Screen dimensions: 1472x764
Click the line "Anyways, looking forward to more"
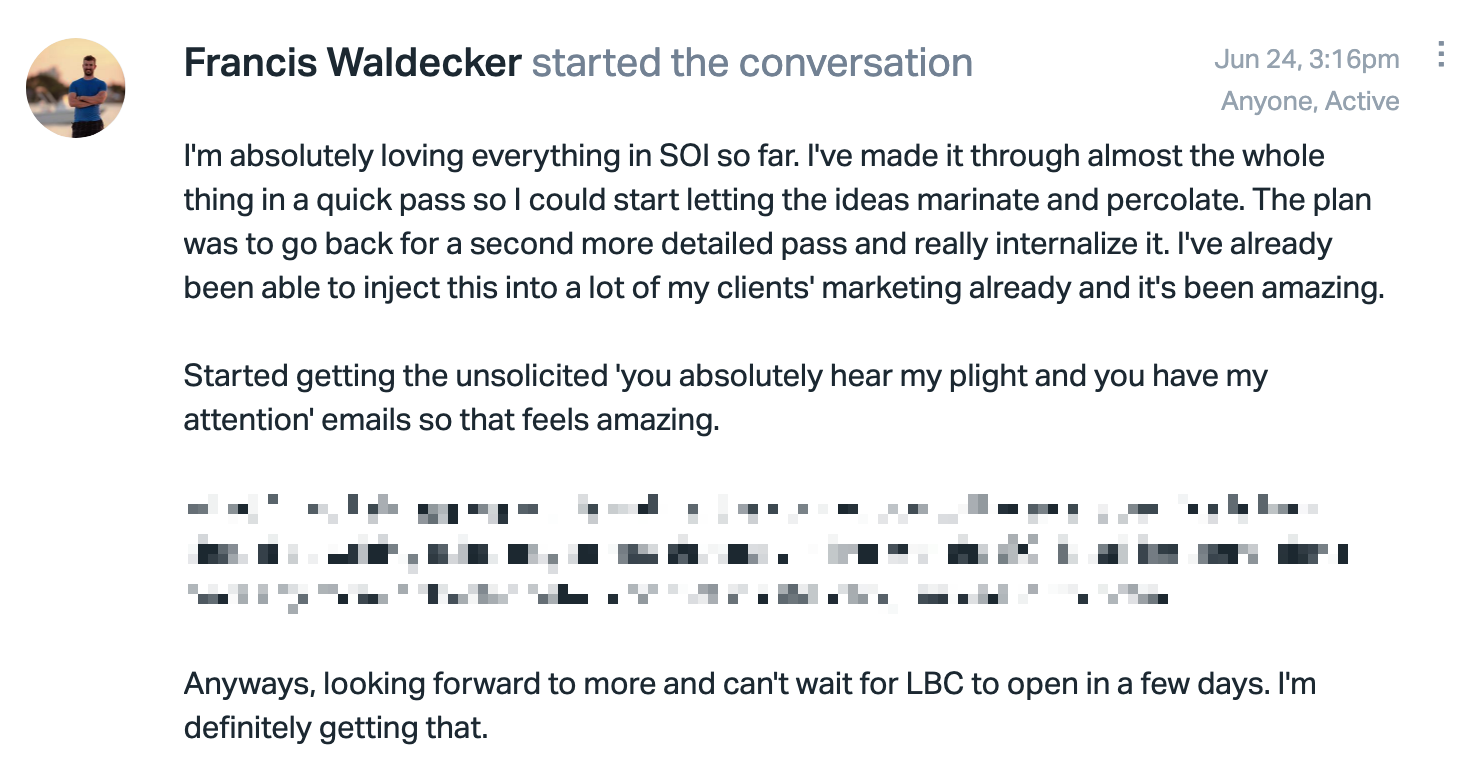tap(749, 685)
